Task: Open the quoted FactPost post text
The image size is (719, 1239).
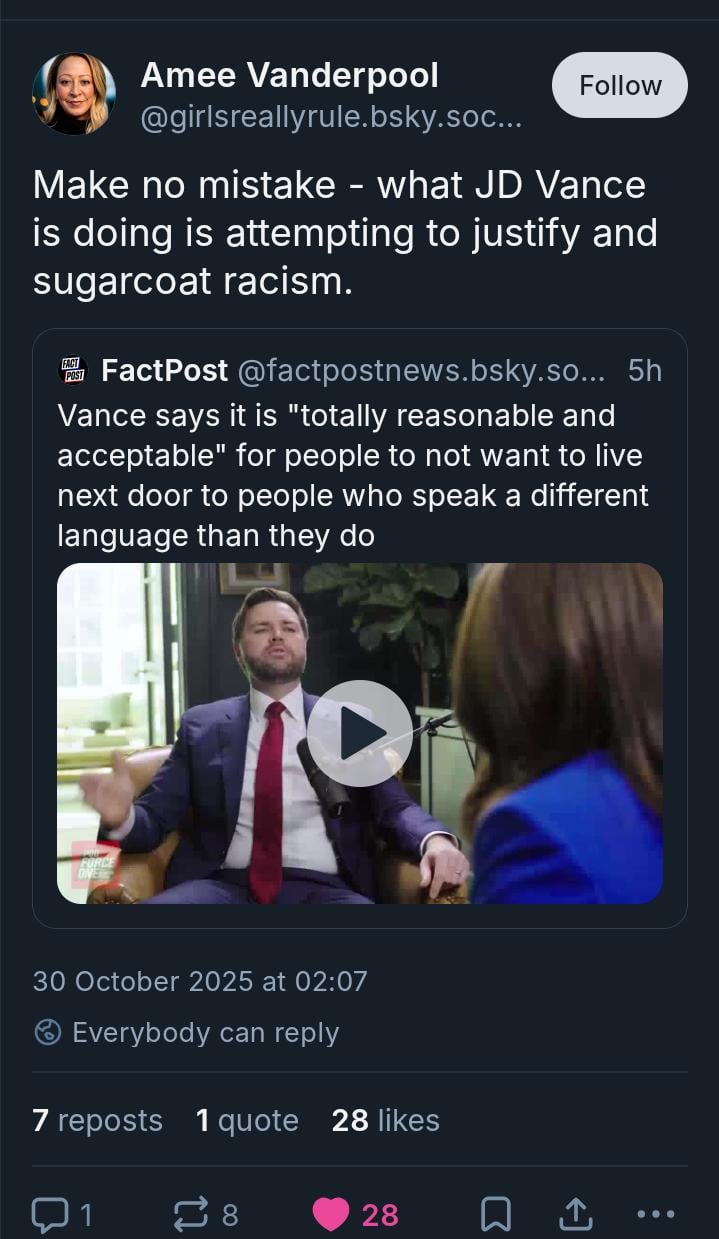Action: click(x=352, y=475)
